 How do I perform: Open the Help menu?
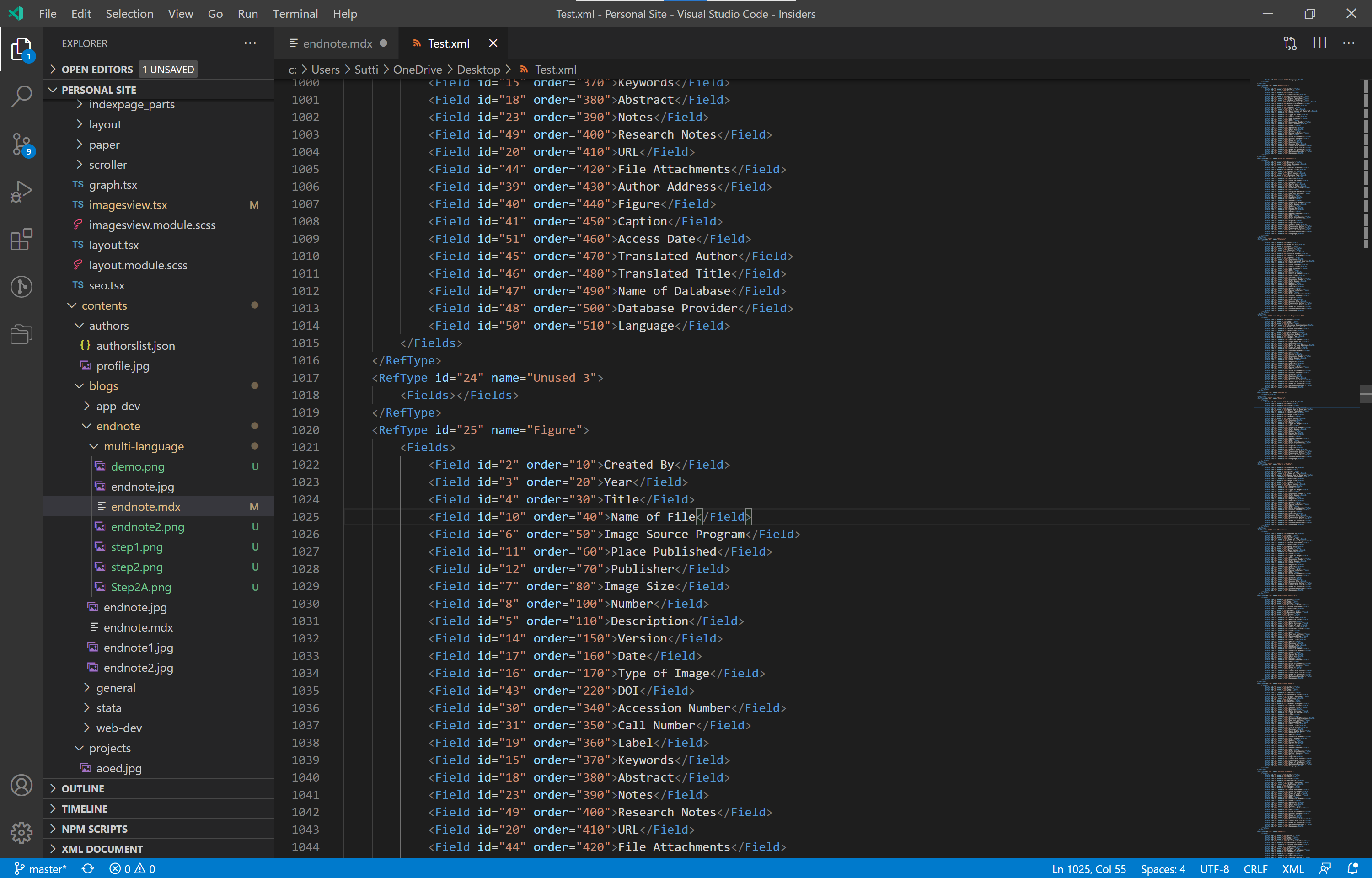click(x=345, y=14)
